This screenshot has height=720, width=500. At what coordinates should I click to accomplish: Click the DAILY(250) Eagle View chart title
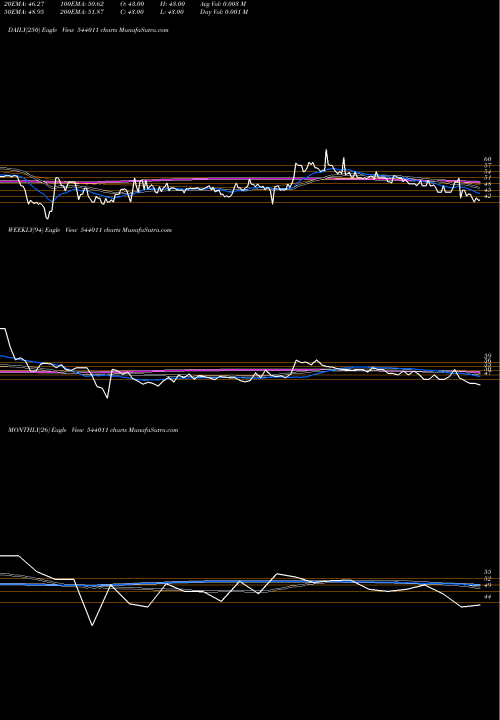coord(88,30)
